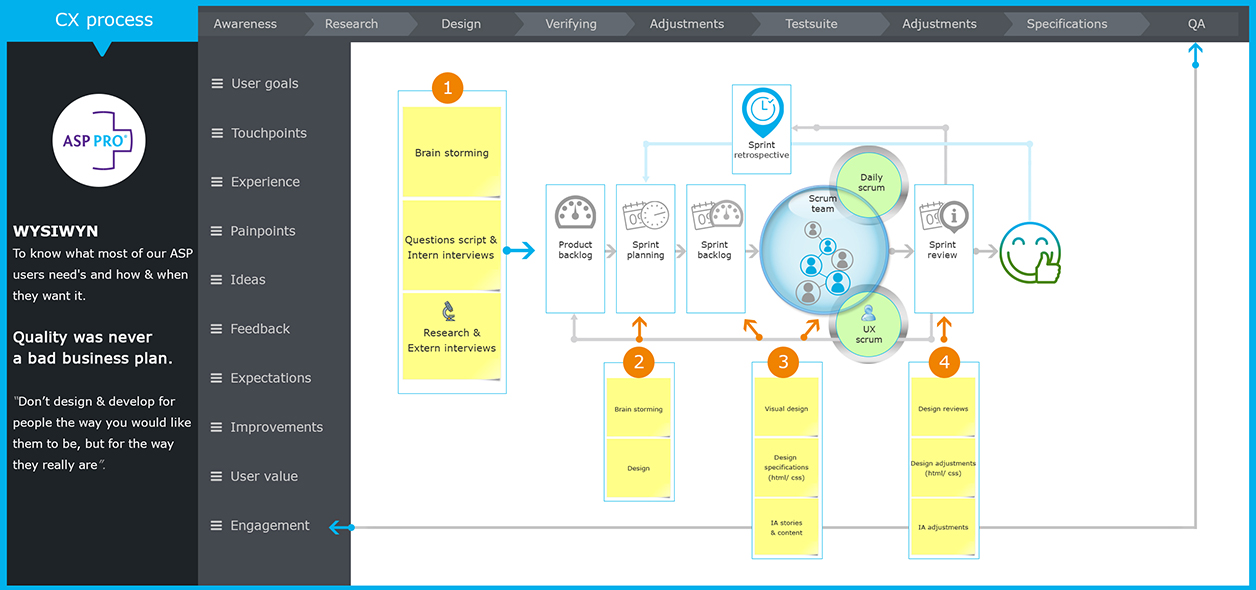This screenshot has width=1256, height=590.
Task: Click the green thumbs-up smiley icon
Action: pyautogui.click(x=1031, y=252)
